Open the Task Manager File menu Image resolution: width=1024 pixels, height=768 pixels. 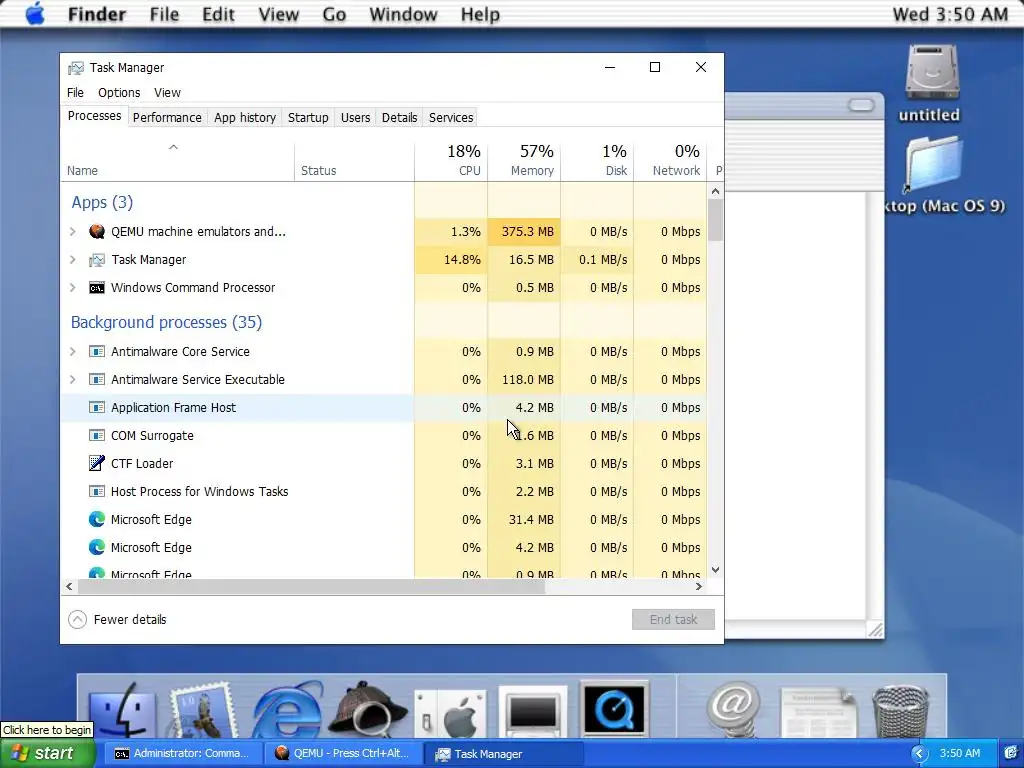tap(75, 93)
